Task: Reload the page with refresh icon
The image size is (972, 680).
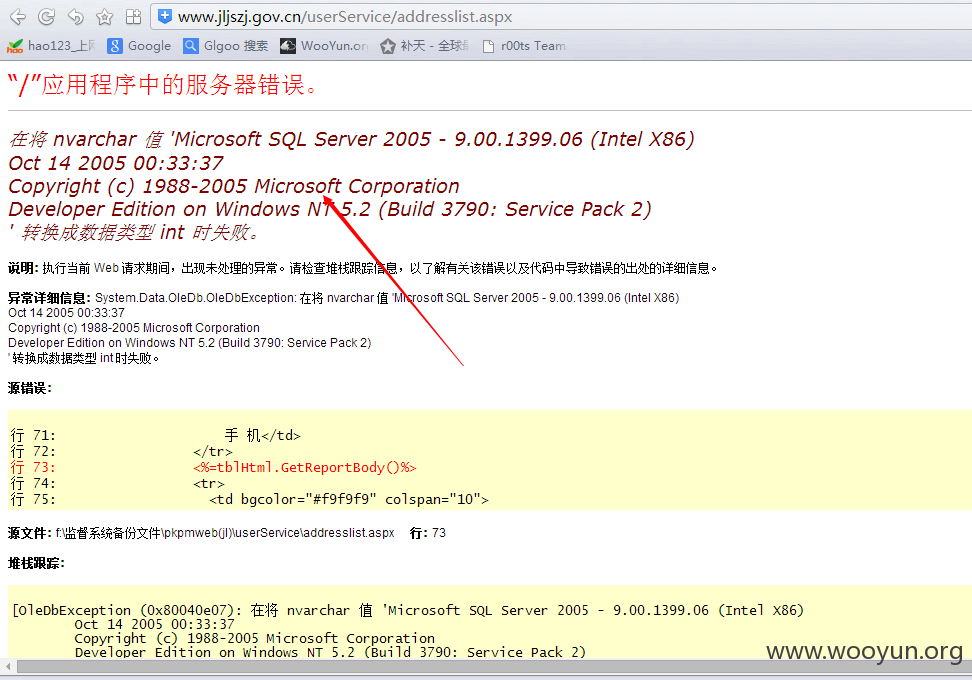Action: [x=46, y=17]
